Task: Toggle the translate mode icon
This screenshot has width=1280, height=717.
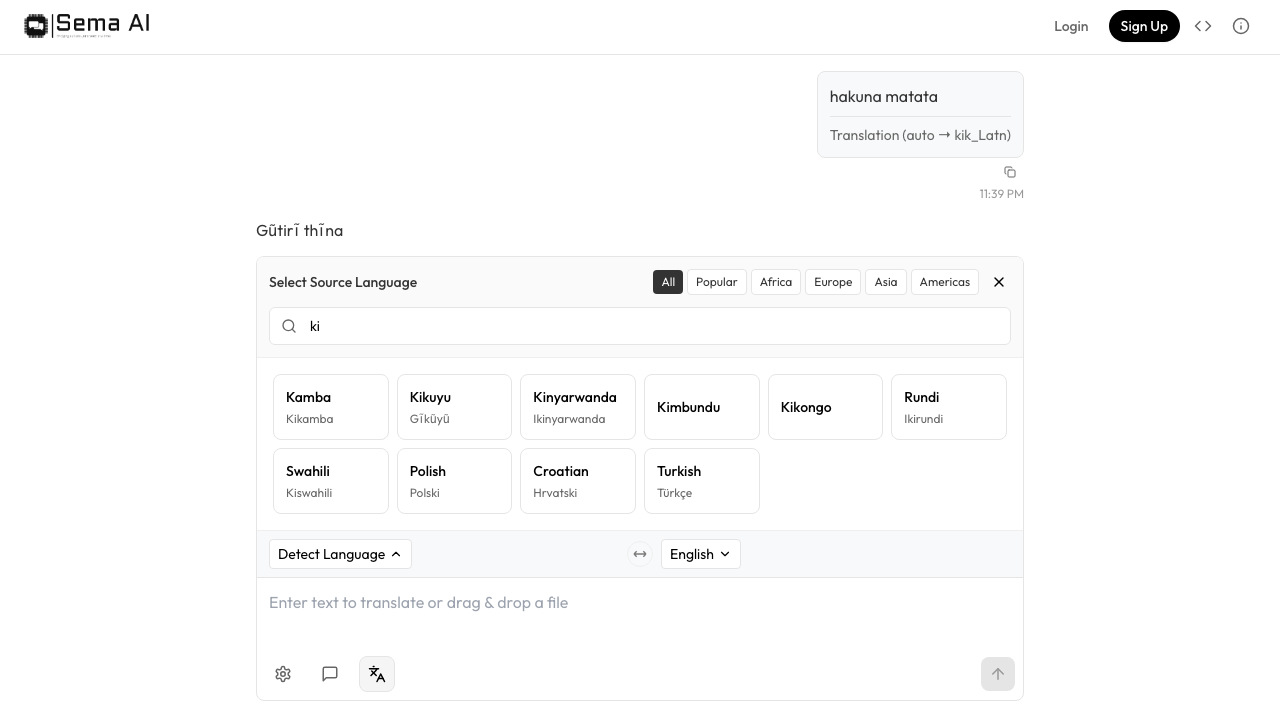Action: click(x=377, y=674)
